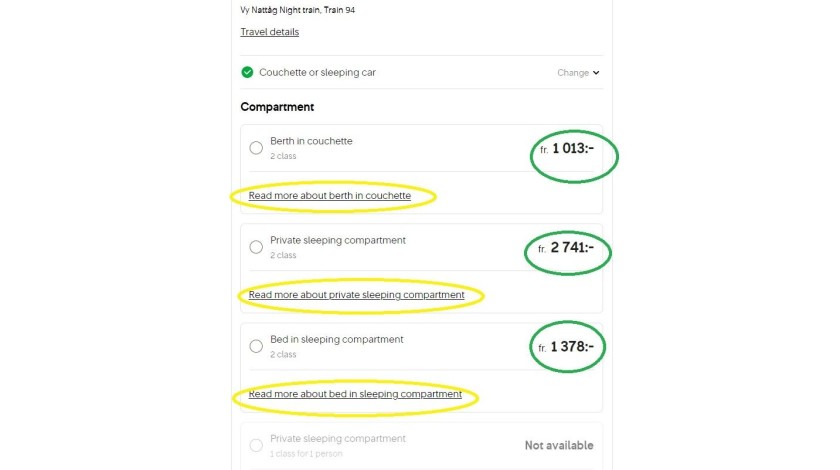Click the fr. 2 741:- price
The image size is (840, 470).
pos(566,248)
